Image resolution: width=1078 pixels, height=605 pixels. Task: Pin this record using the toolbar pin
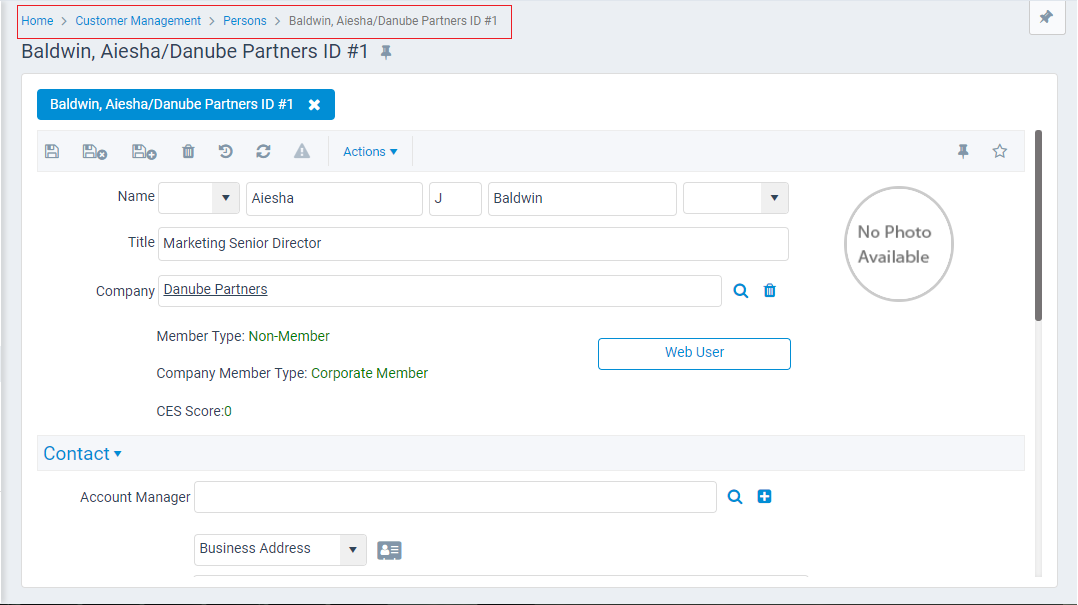point(962,151)
